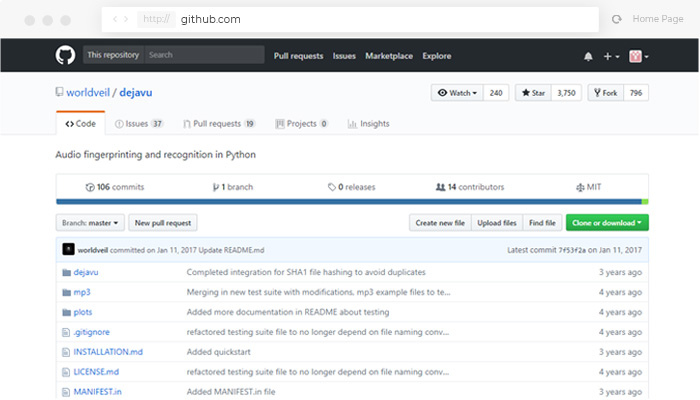The image size is (700, 400).
Task: View the 106 commits
Action: point(115,187)
